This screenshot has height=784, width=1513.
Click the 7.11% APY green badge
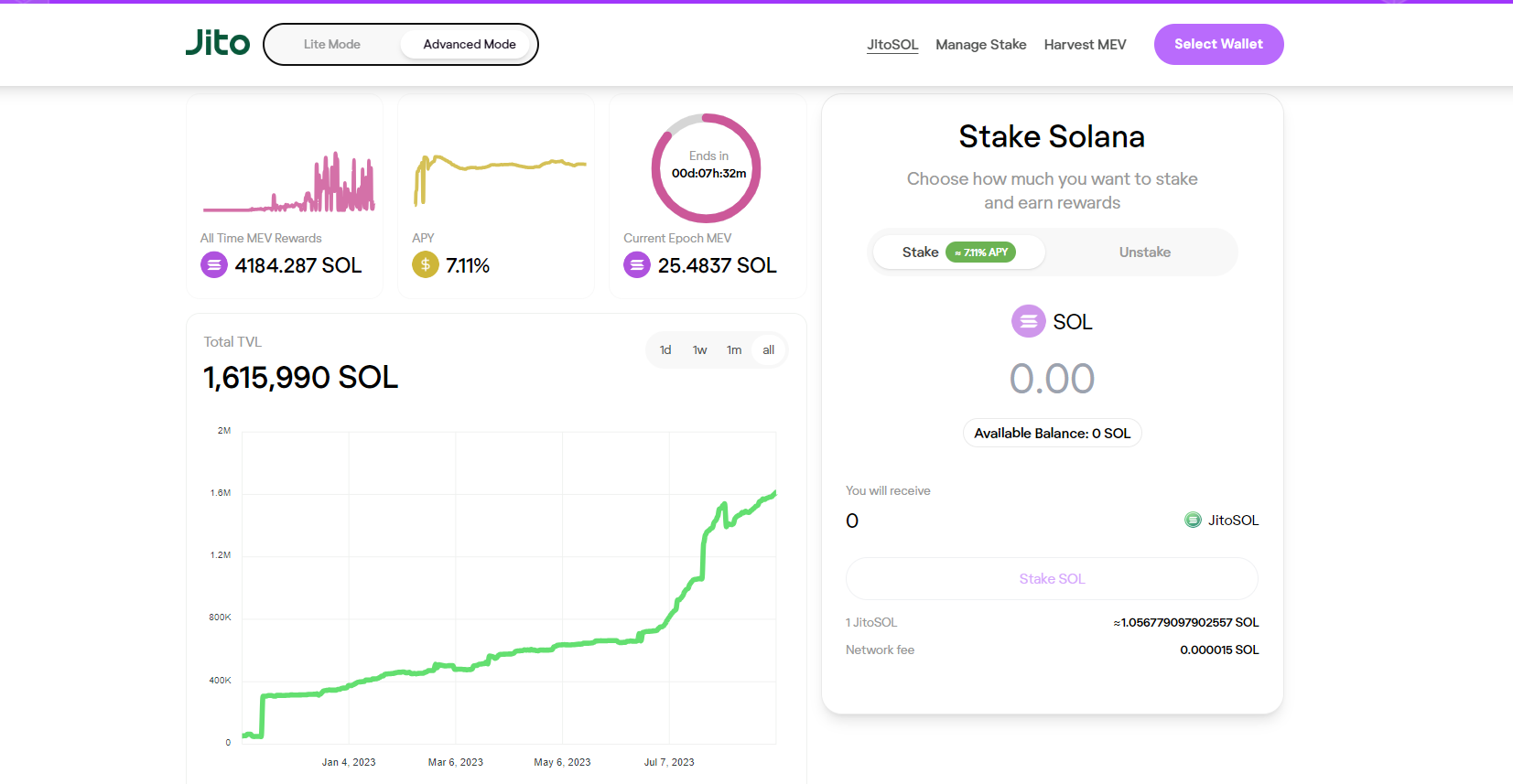tap(981, 252)
